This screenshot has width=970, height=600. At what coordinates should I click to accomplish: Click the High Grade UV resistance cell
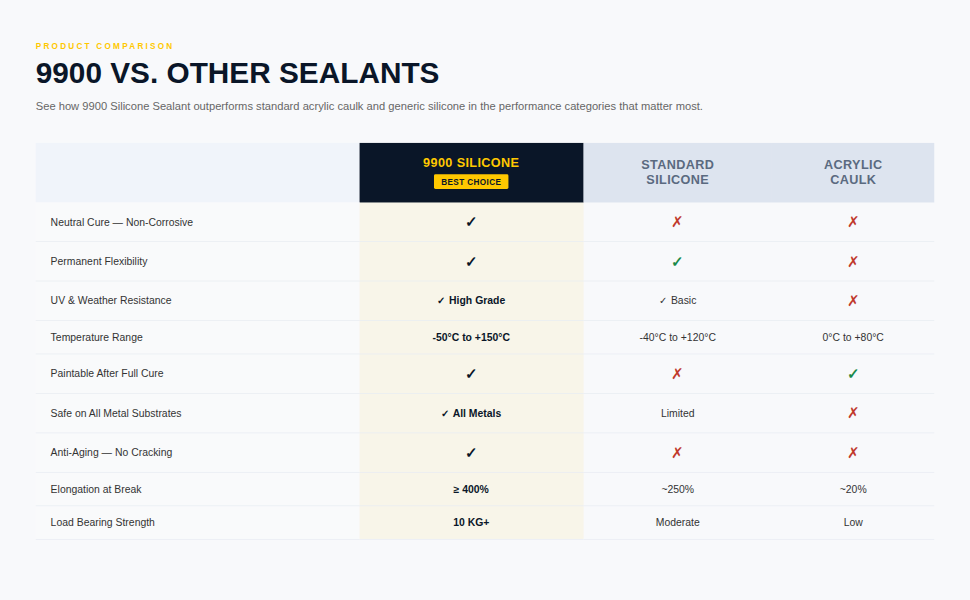[x=471, y=301]
